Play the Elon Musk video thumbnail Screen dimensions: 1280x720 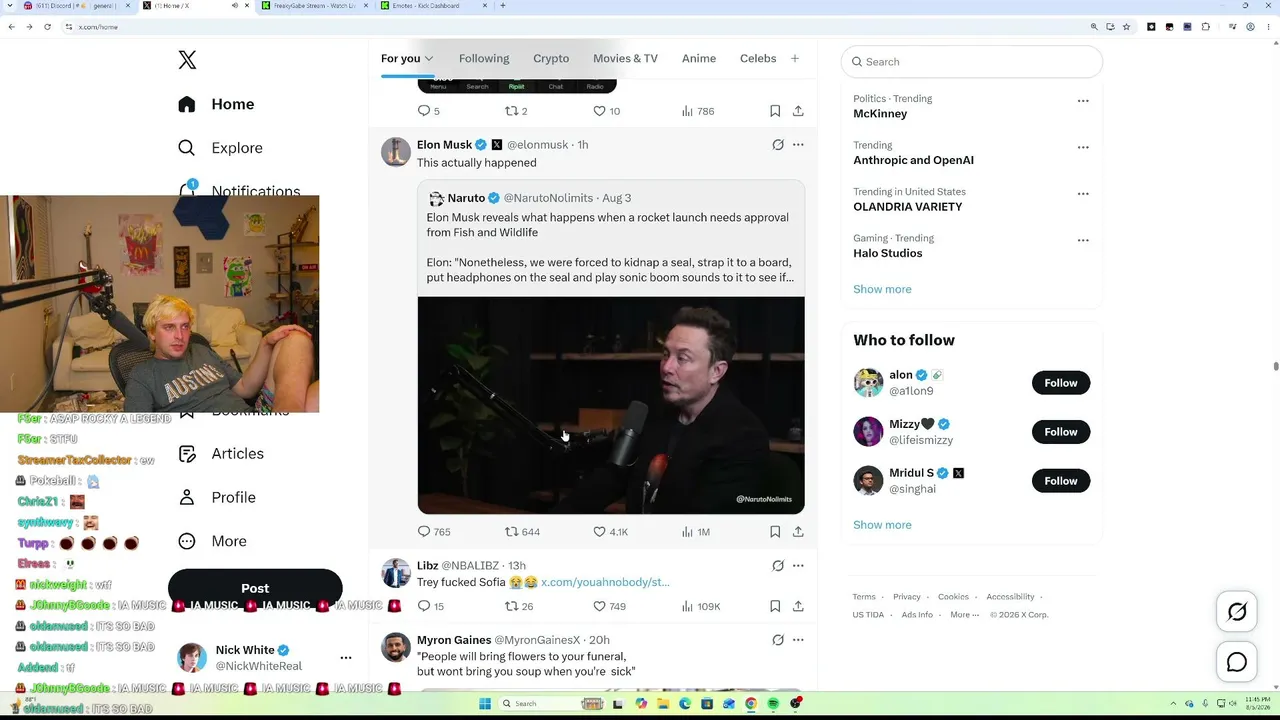[611, 405]
